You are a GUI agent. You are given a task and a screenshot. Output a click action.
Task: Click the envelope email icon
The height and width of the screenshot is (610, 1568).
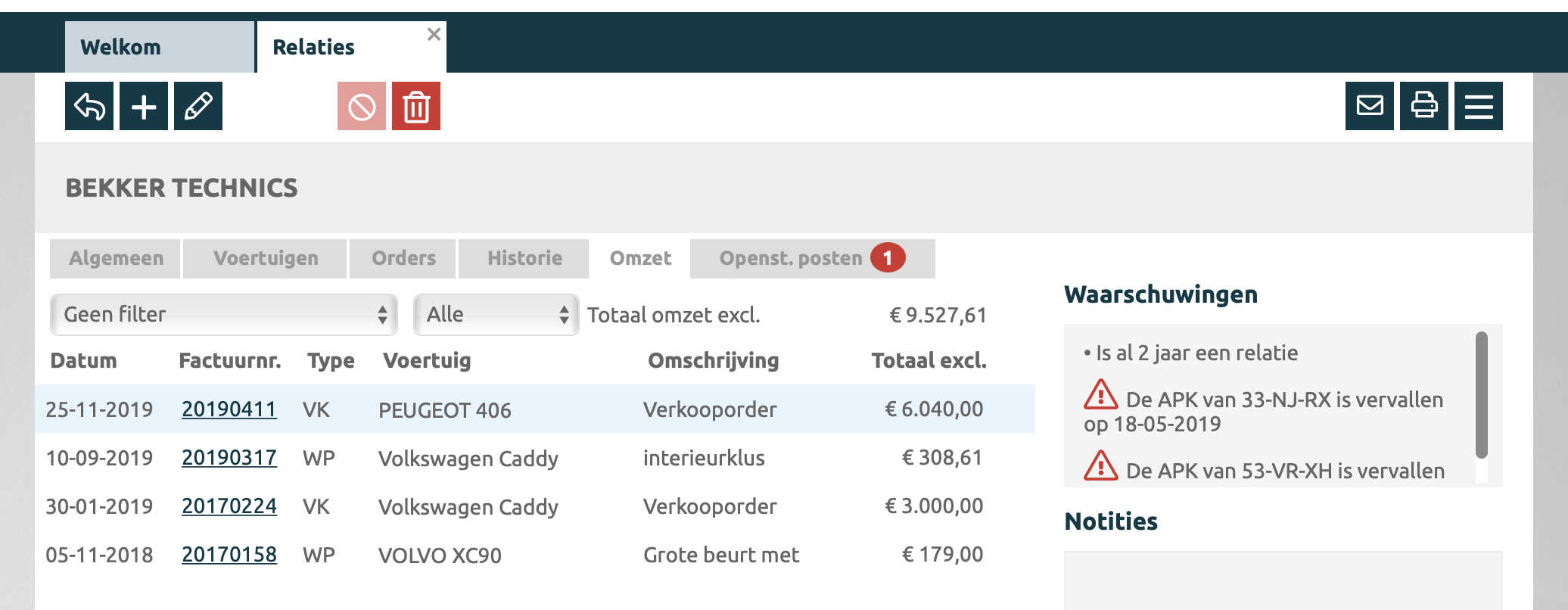1370,106
